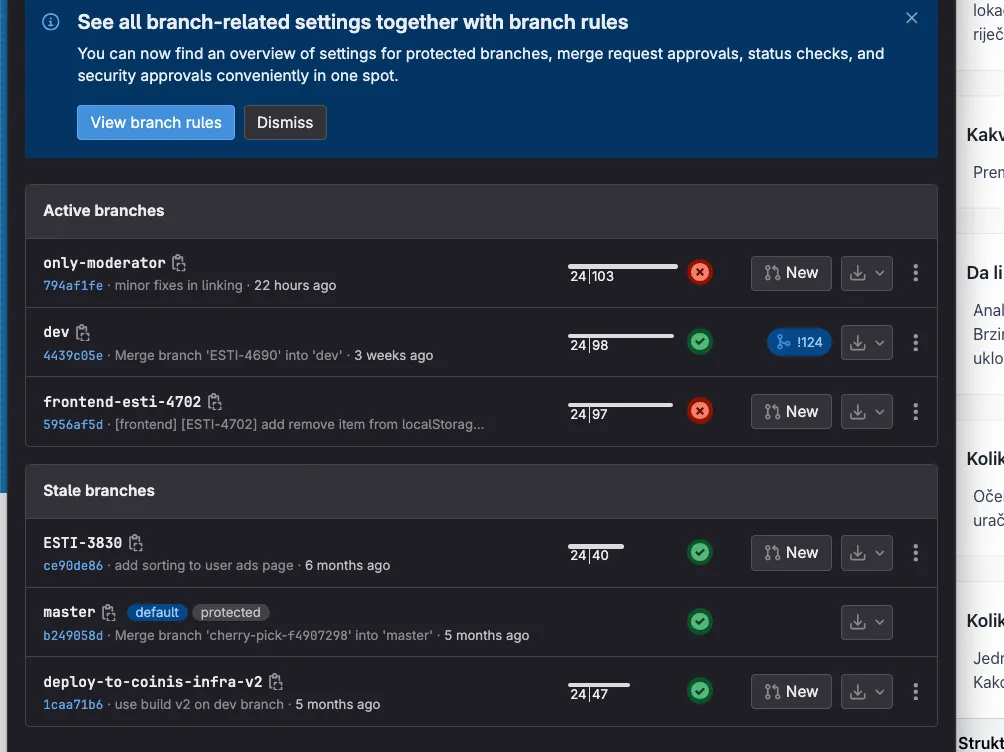This screenshot has width=1004, height=752.
Task: Open more actions menu for ESTI-3830
Action: tap(915, 552)
